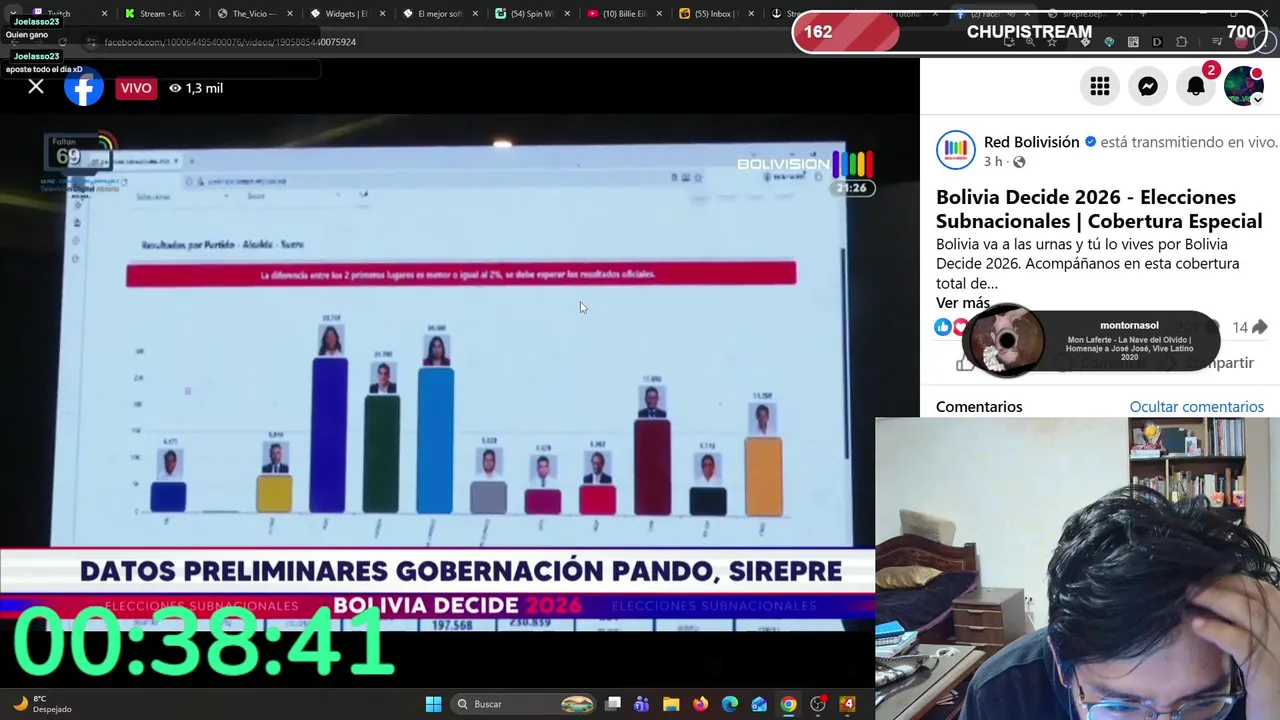This screenshot has height=720, width=1280.
Task: Click the post title Bolivia Decide 2026
Action: (1099, 209)
